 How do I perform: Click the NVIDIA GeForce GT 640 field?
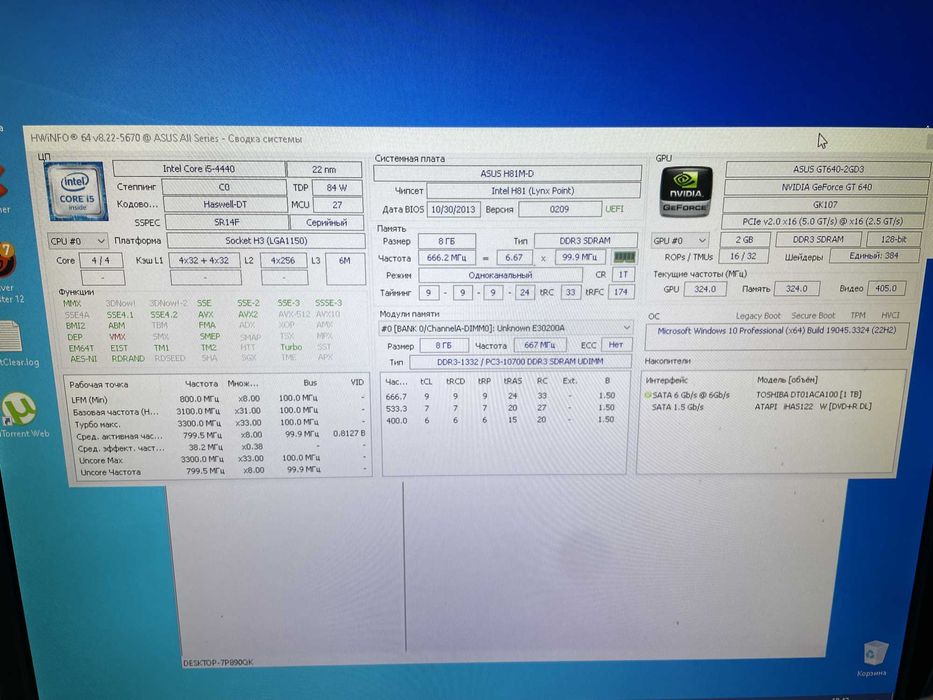(x=826, y=187)
